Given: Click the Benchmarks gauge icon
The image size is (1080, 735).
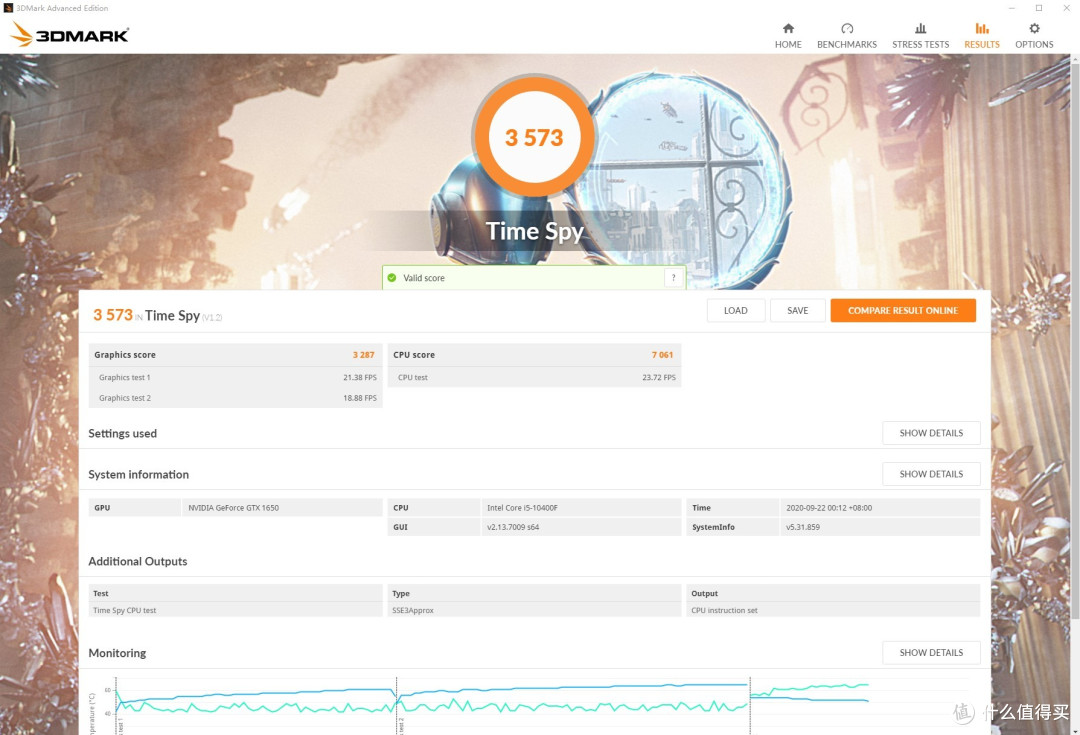Looking at the screenshot, I should tap(847, 28).
